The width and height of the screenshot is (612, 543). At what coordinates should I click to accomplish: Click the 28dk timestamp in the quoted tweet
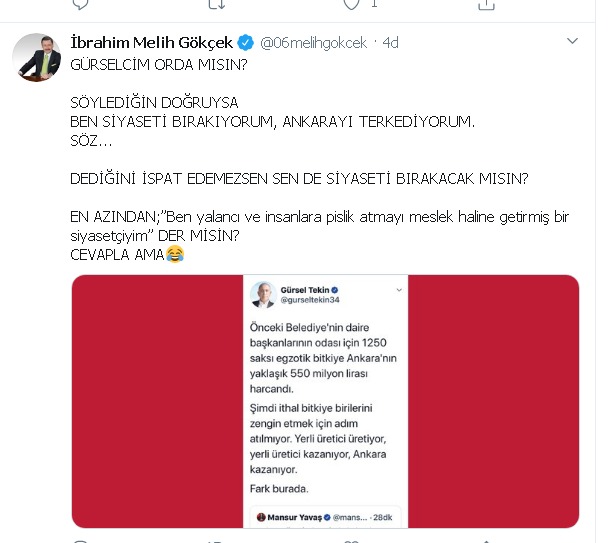pos(382,517)
